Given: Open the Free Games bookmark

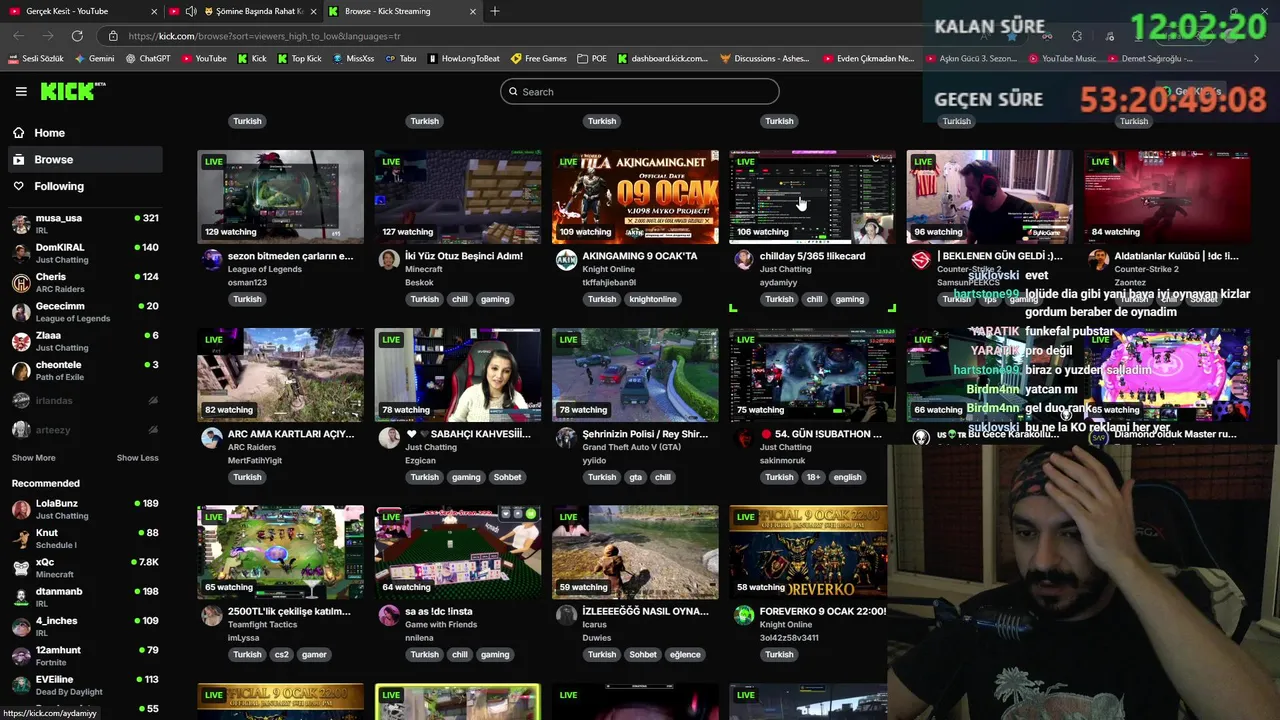Looking at the screenshot, I should (539, 59).
